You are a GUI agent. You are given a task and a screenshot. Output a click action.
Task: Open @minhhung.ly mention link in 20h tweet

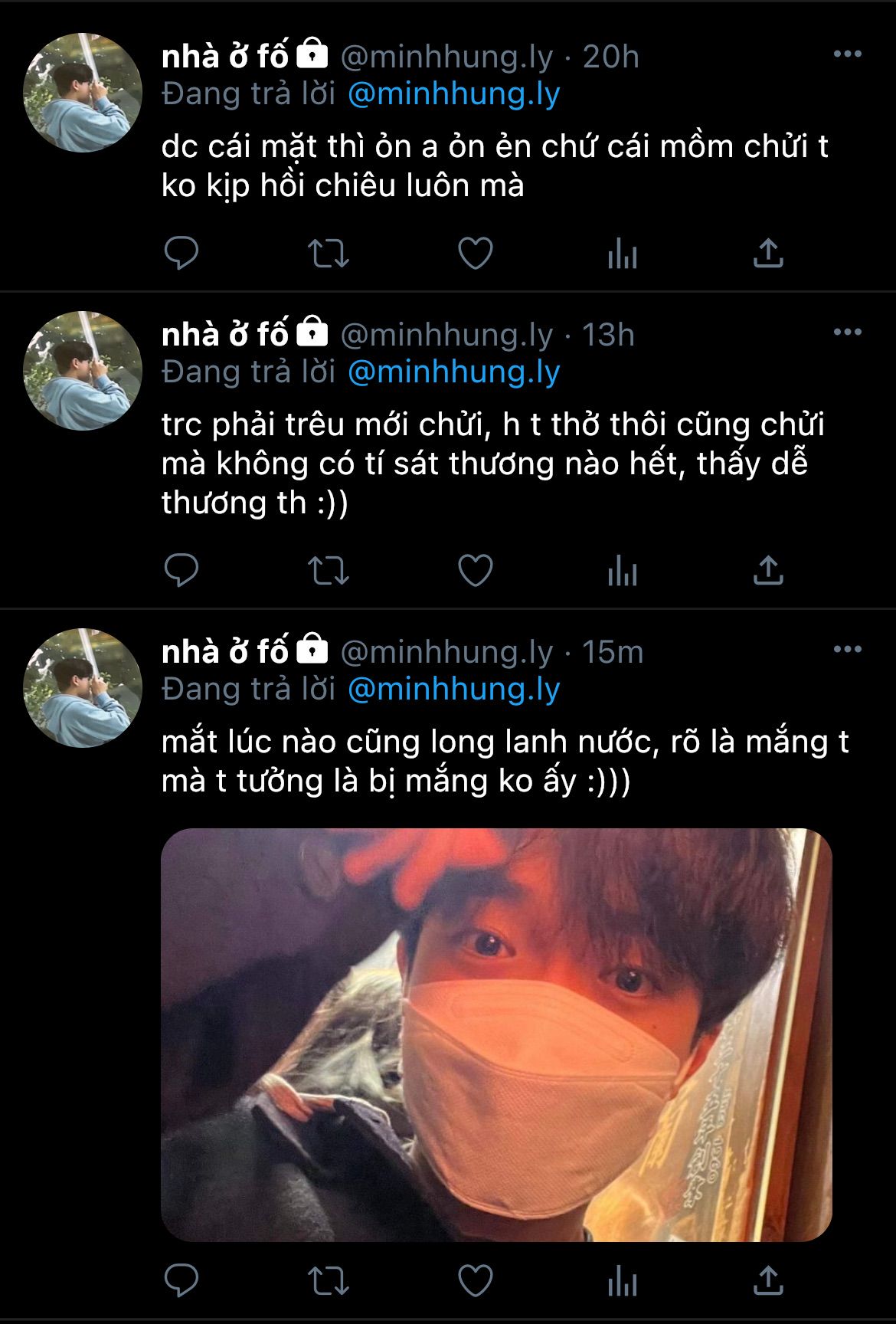(454, 93)
